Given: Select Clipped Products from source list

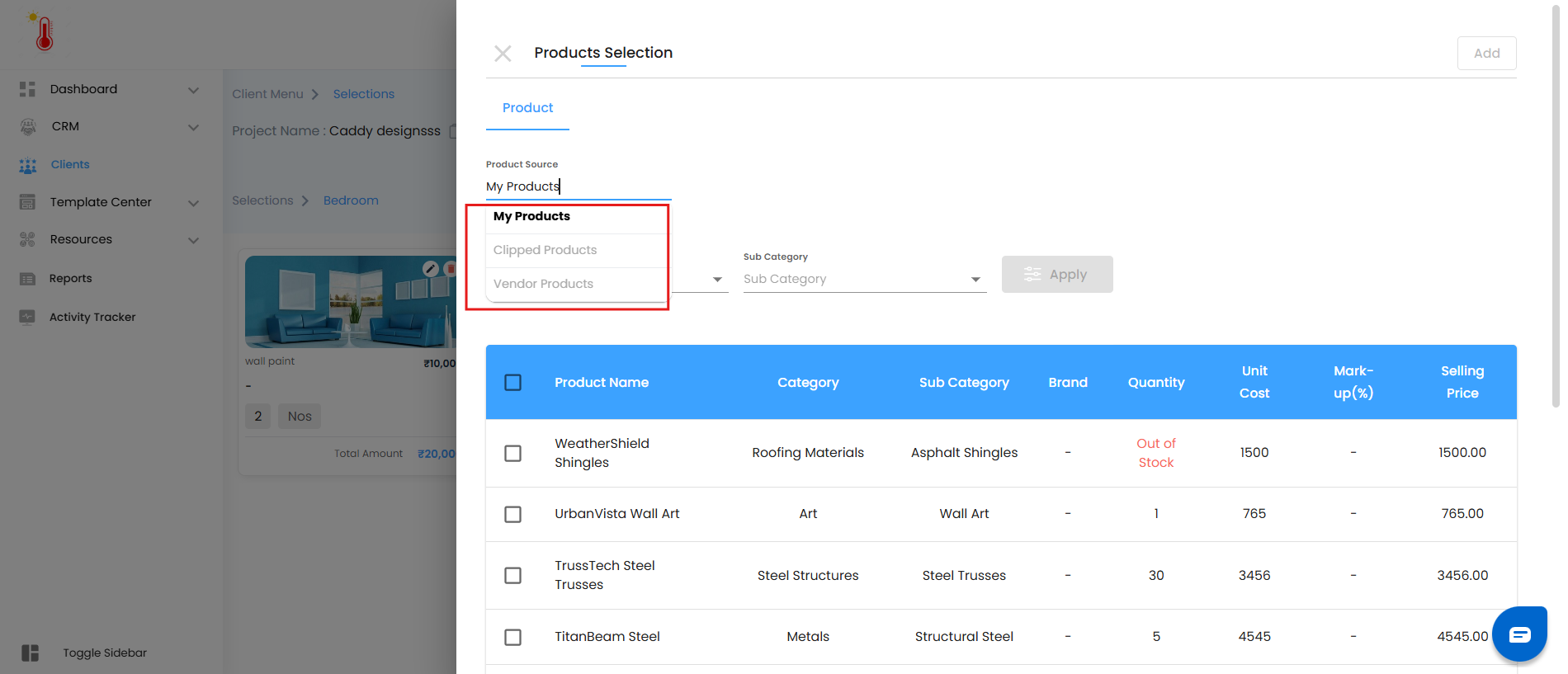Looking at the screenshot, I should (545, 250).
